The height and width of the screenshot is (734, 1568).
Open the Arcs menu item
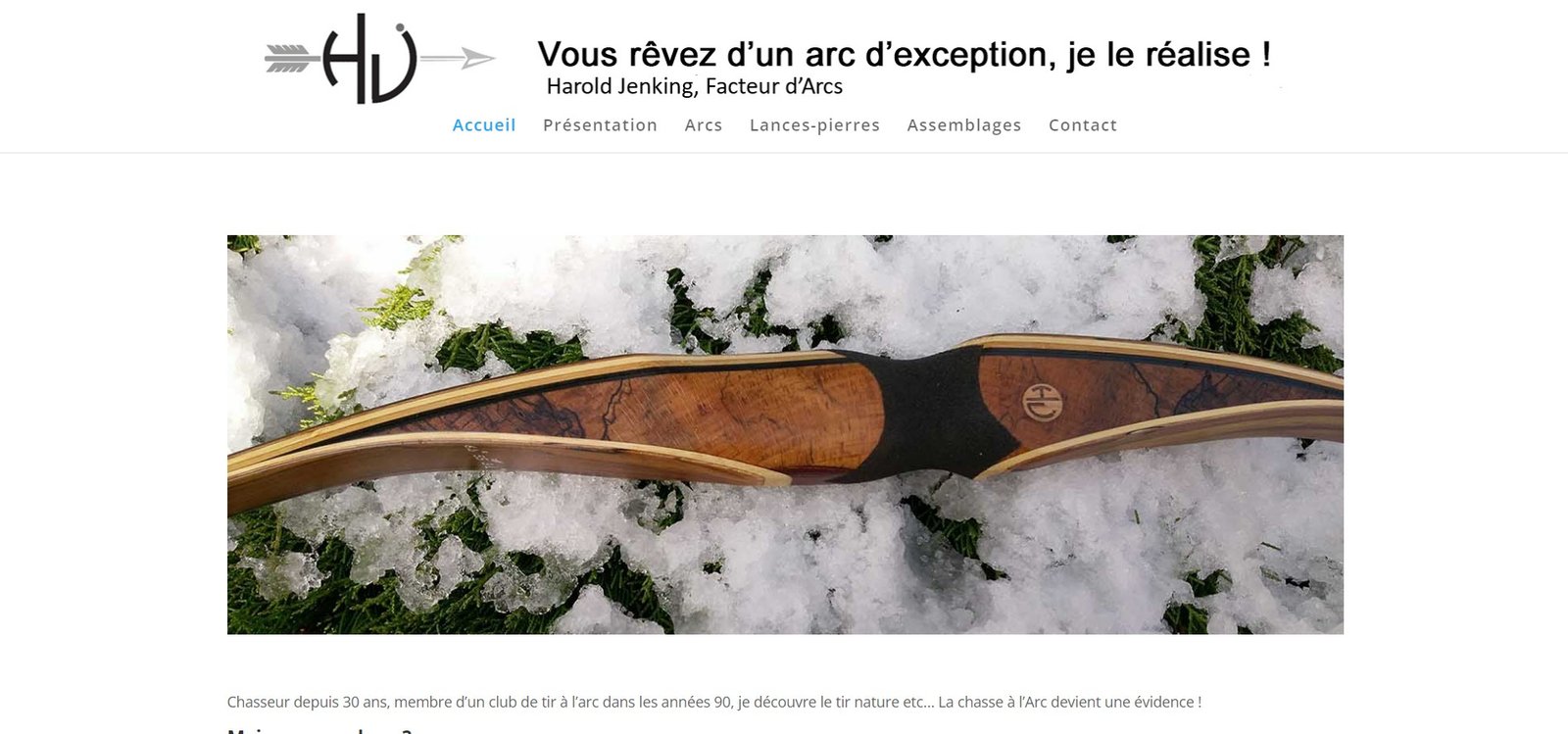click(x=704, y=125)
